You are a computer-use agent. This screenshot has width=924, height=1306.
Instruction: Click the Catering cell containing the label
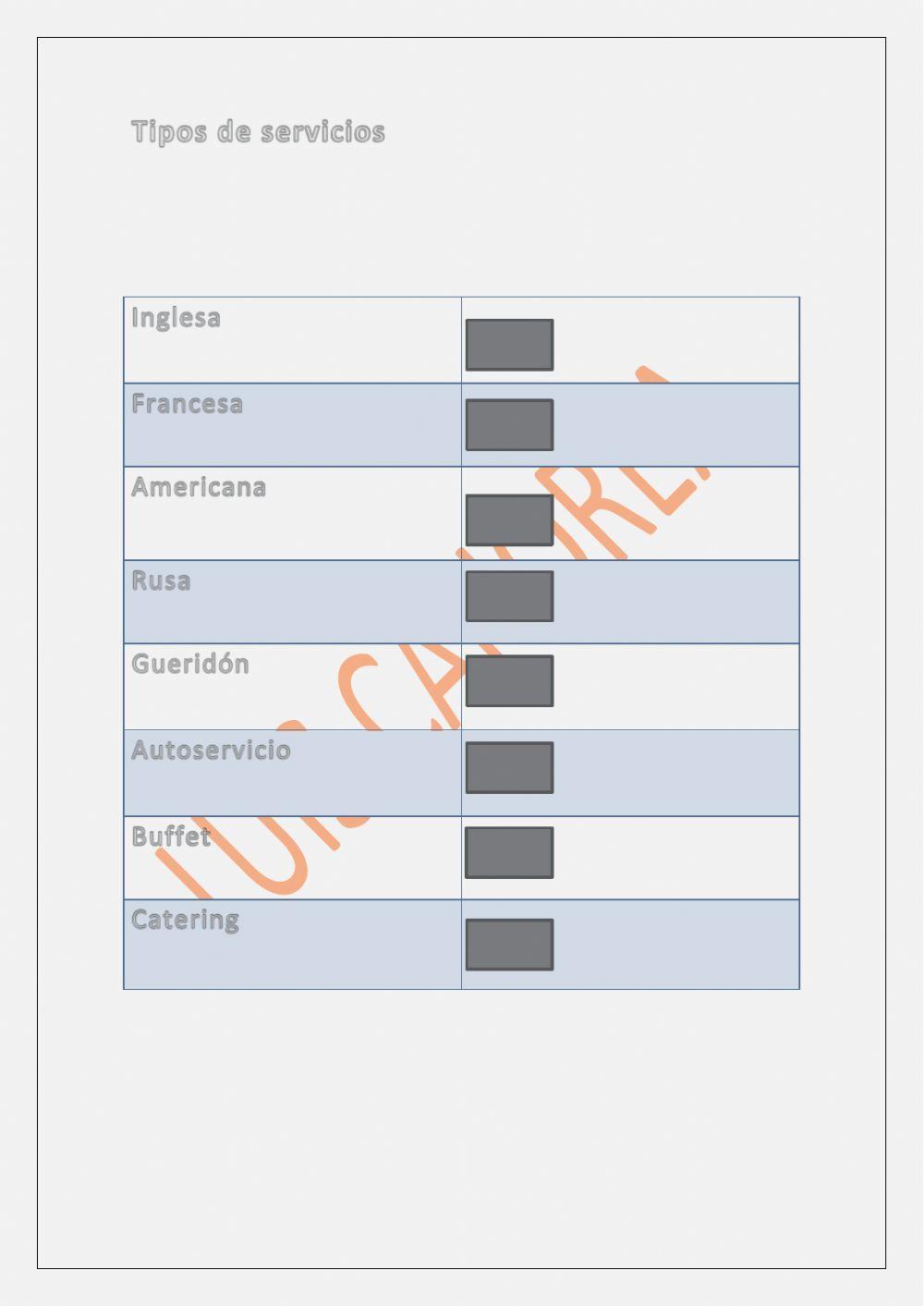pyautogui.click(x=292, y=957)
